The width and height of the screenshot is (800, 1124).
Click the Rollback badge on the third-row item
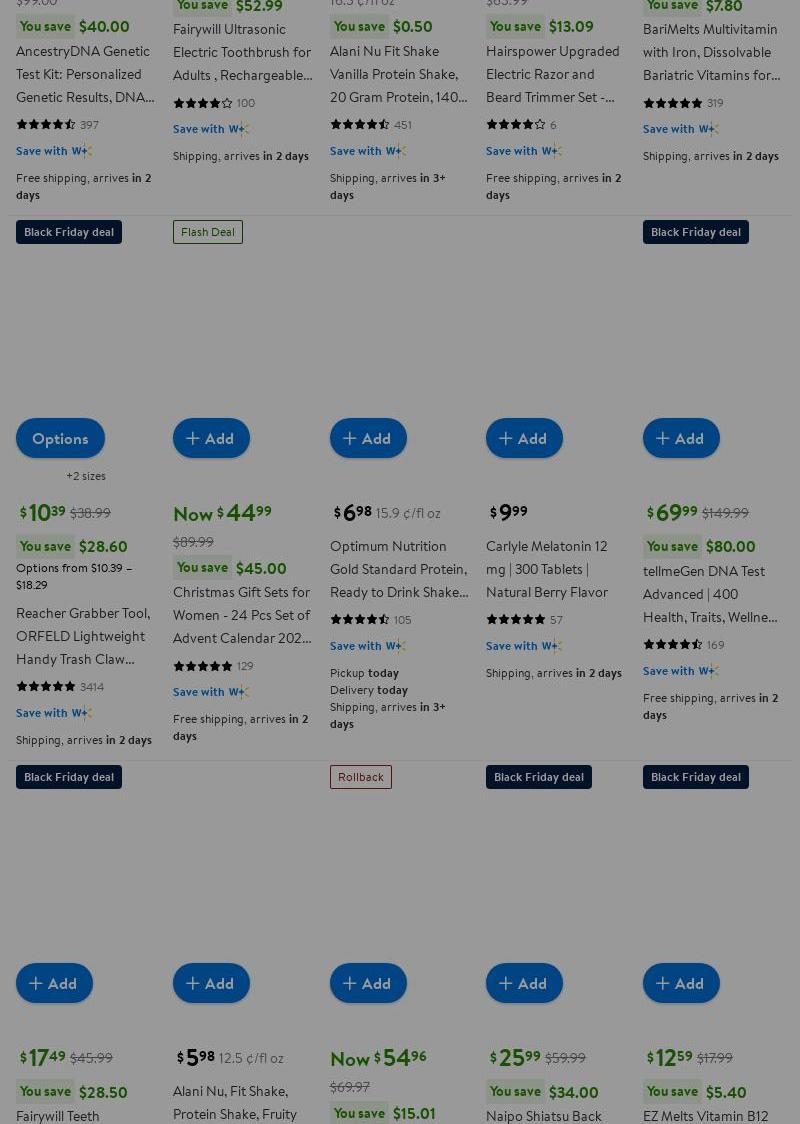point(361,777)
